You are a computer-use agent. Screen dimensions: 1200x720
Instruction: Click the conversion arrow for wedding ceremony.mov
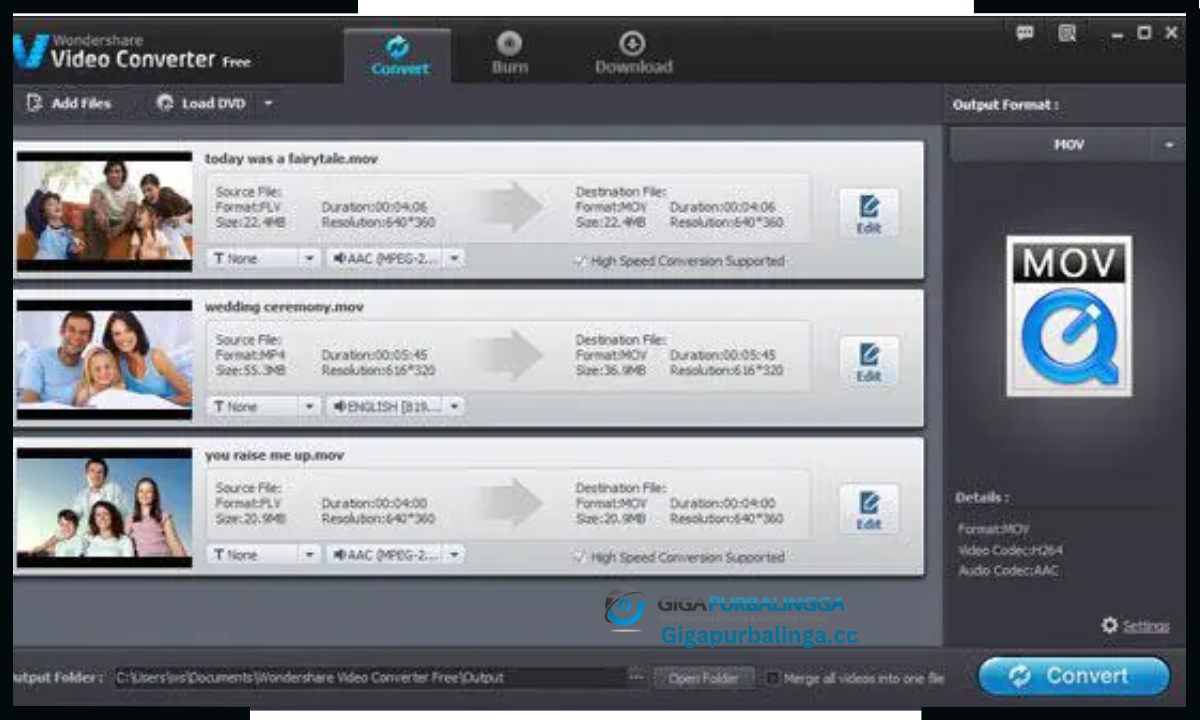click(x=507, y=355)
